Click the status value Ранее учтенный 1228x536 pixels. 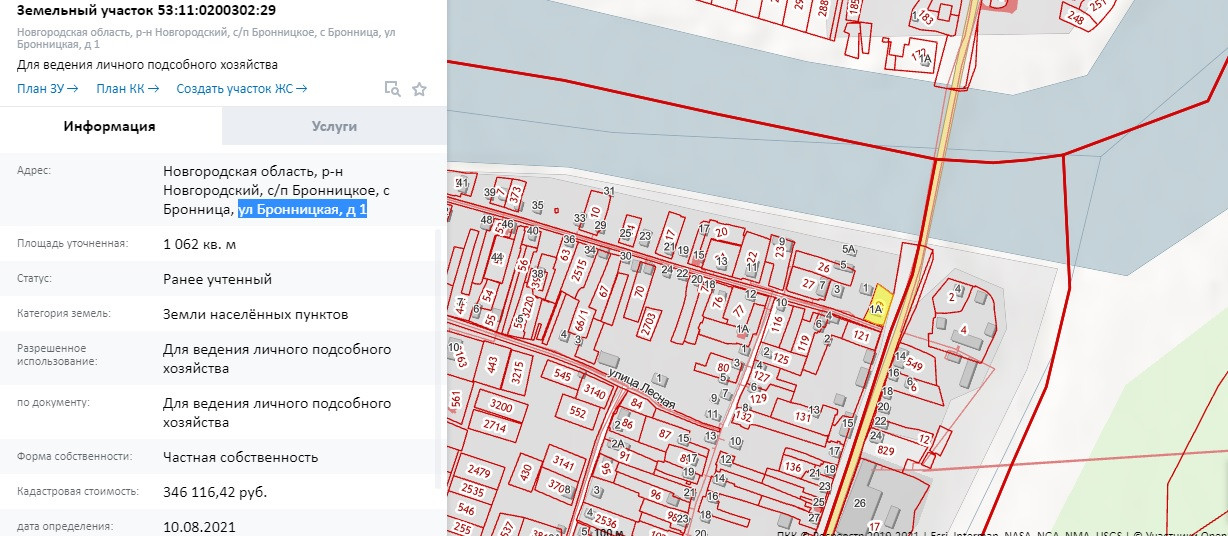coord(217,279)
